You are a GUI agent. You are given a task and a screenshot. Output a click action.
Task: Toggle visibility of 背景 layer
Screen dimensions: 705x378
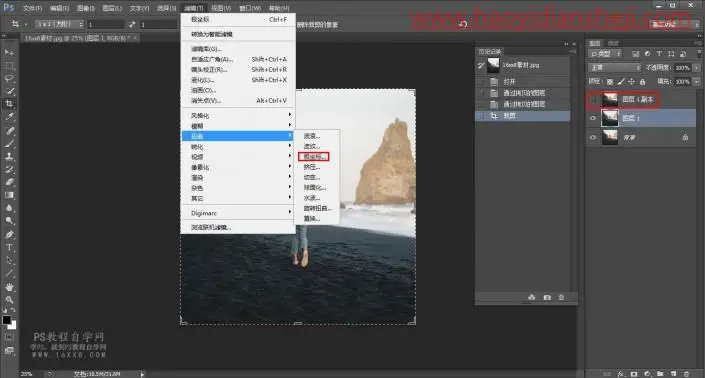pyautogui.click(x=593, y=137)
